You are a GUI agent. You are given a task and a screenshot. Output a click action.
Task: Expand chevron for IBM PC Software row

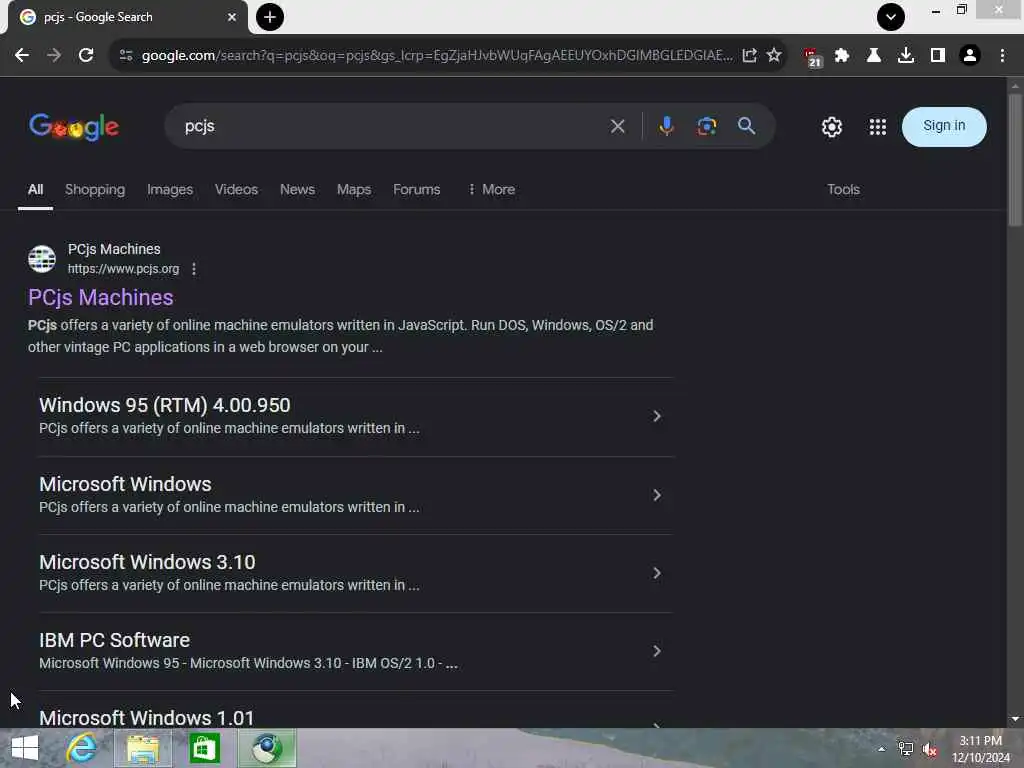[657, 651]
